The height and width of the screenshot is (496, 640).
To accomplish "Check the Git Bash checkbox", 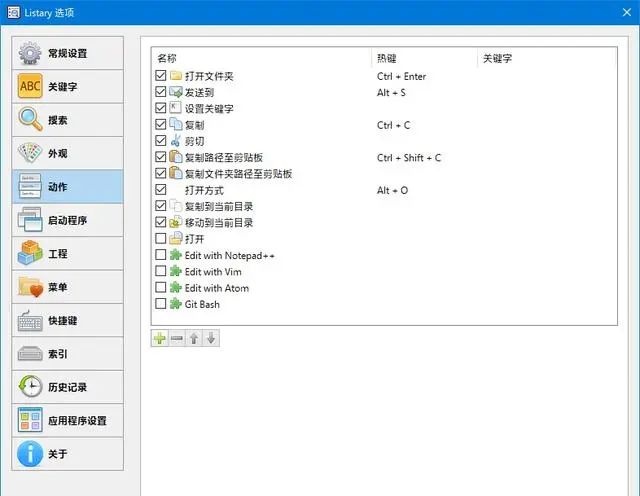I will pyautogui.click(x=161, y=304).
